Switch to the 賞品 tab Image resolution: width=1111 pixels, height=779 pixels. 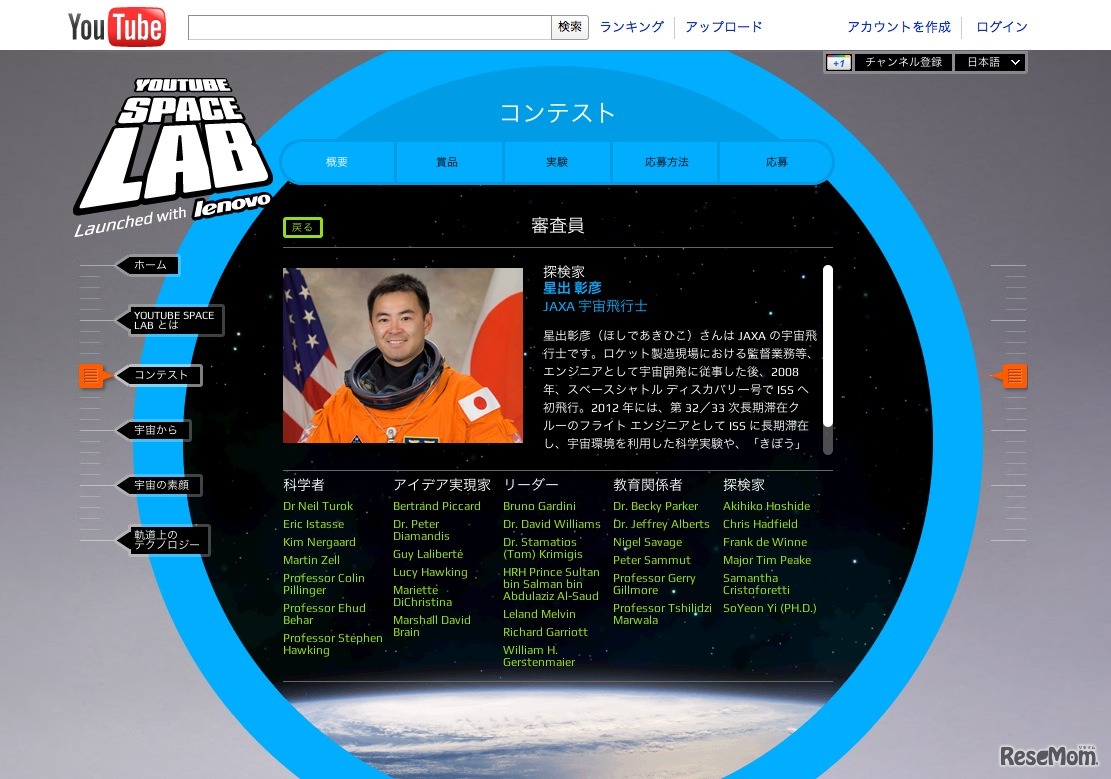pos(447,161)
